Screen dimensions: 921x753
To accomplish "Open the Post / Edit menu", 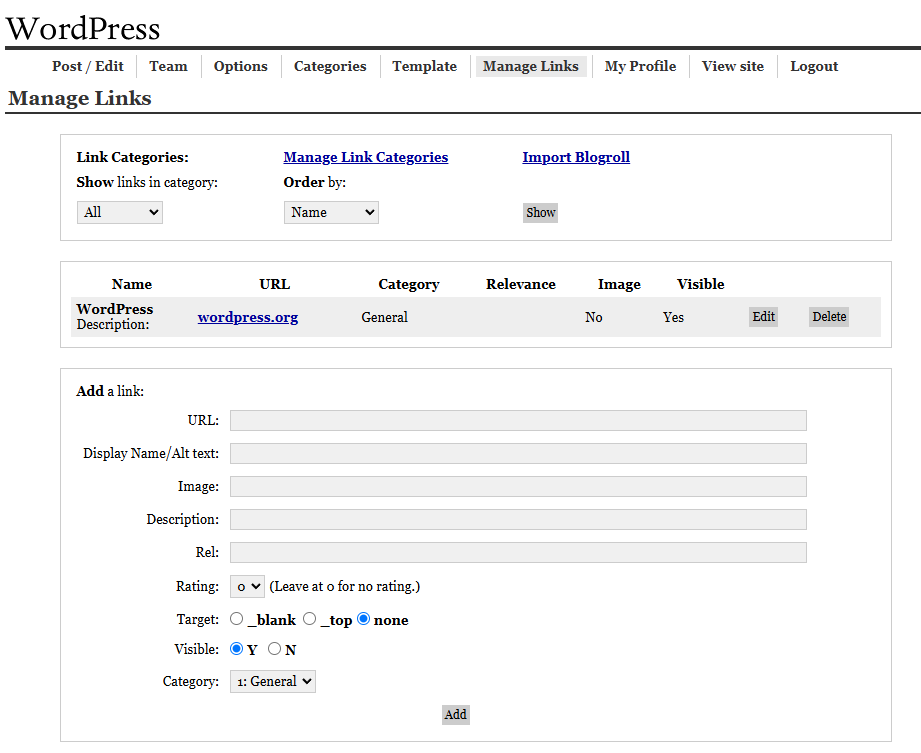I will [x=88, y=66].
